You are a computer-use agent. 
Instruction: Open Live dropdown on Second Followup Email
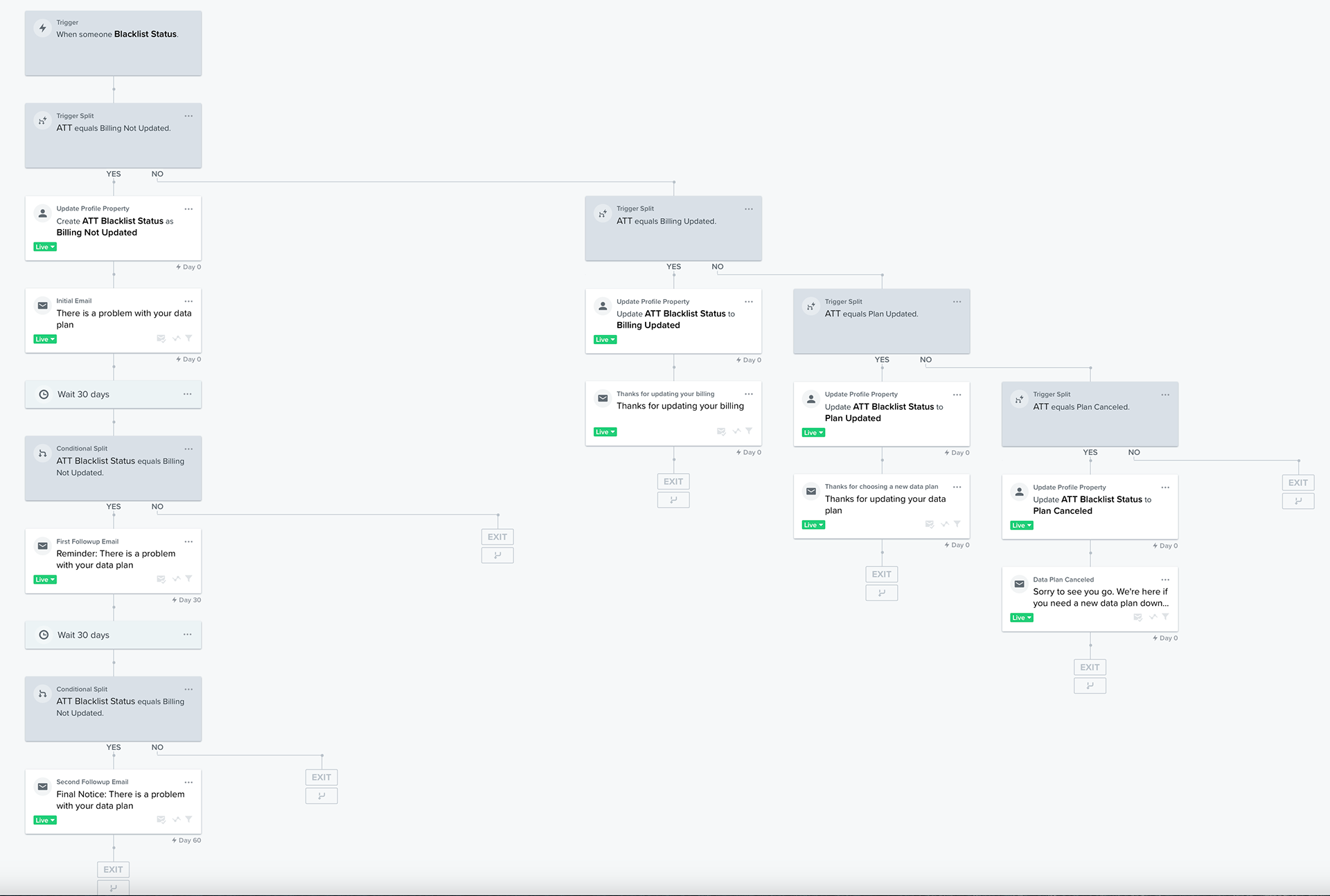(x=45, y=821)
